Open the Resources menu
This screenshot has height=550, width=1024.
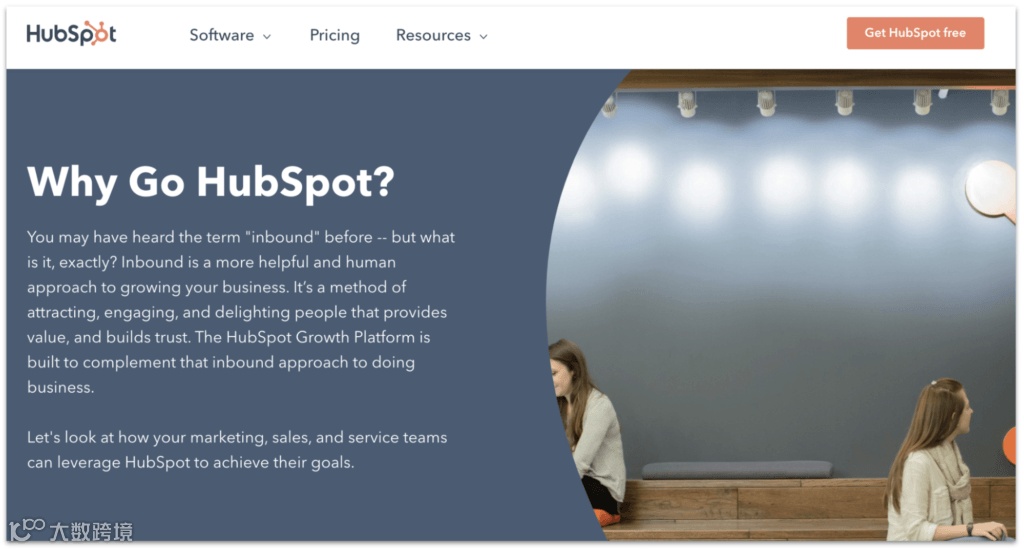pyautogui.click(x=441, y=35)
